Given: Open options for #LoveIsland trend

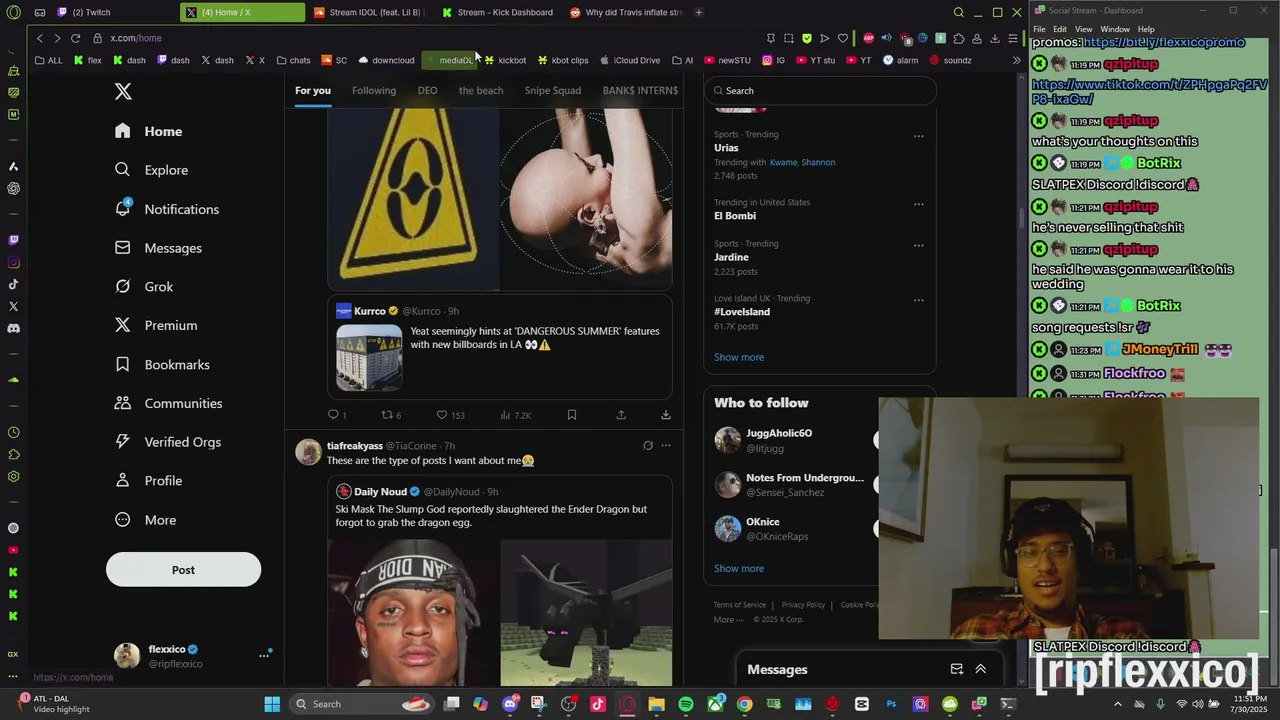Looking at the screenshot, I should tap(918, 300).
